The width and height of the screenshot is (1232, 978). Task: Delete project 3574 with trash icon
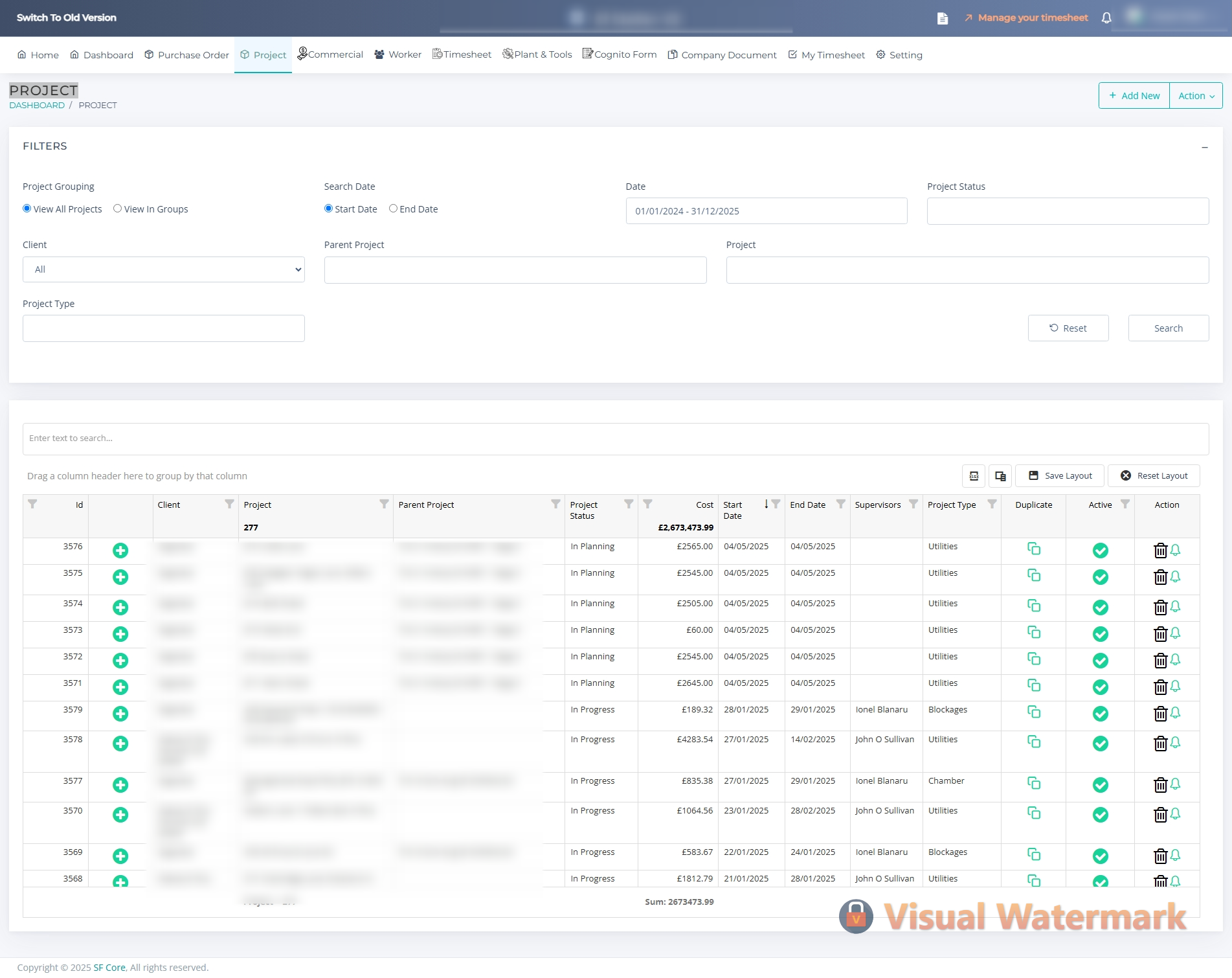1160,608
